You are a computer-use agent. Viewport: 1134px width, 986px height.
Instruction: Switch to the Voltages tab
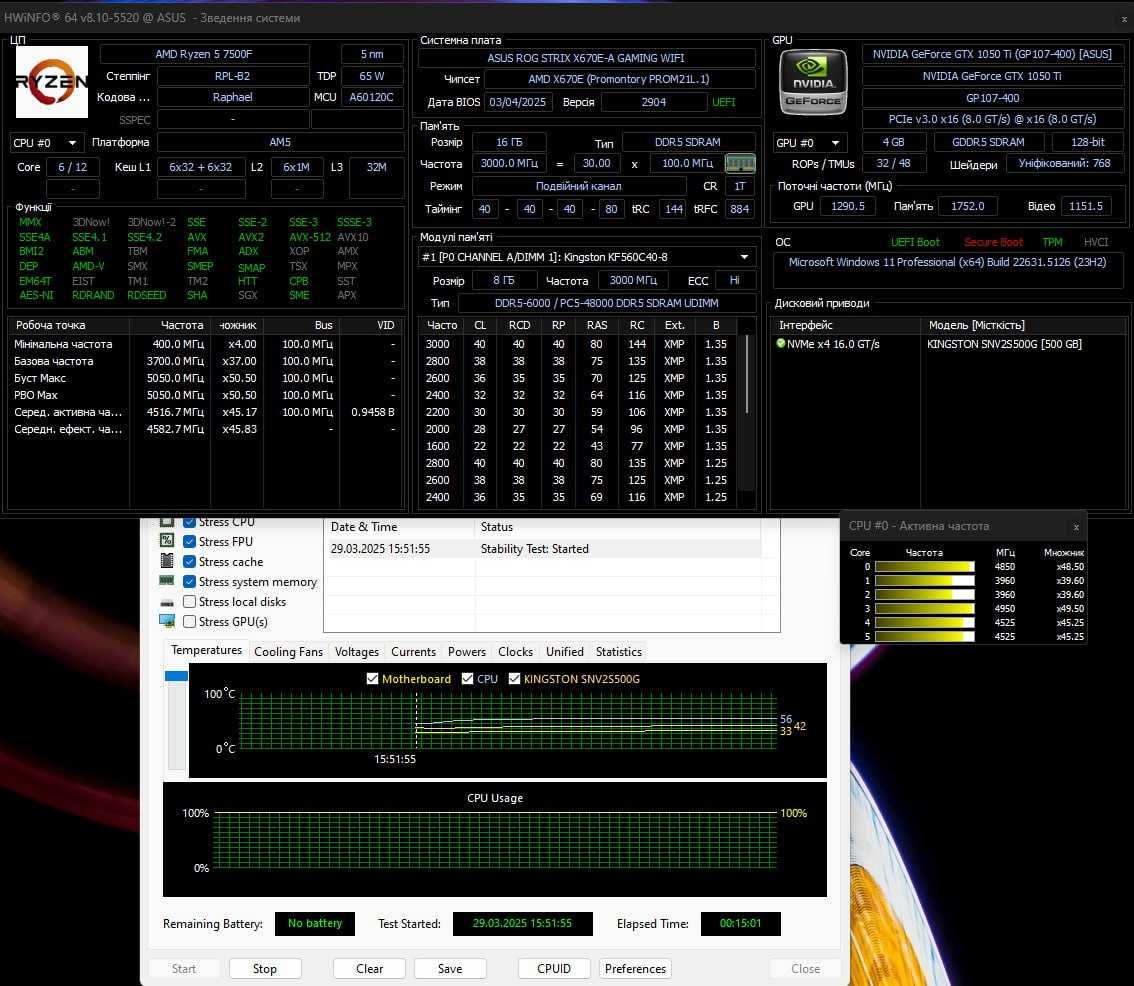point(357,652)
